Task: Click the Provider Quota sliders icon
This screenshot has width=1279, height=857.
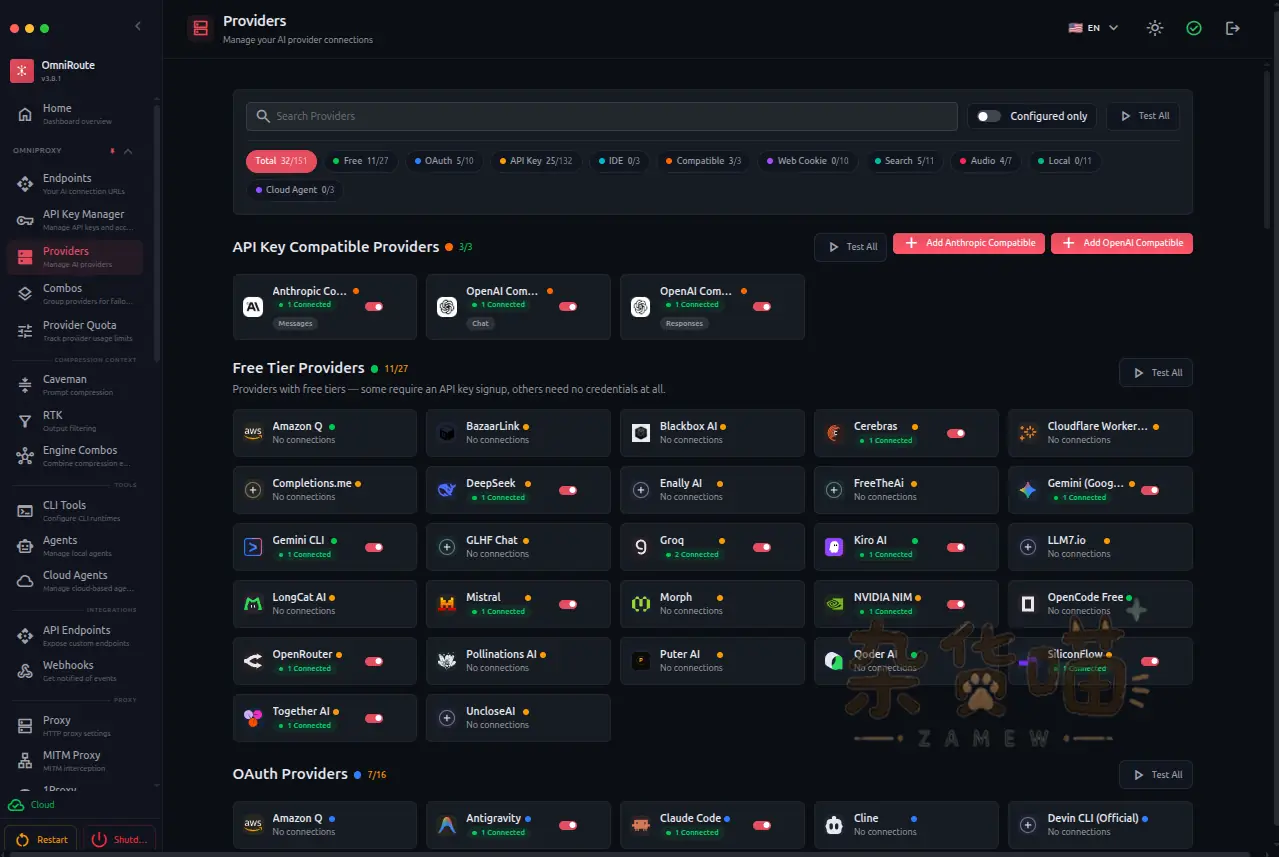Action: coord(25,331)
